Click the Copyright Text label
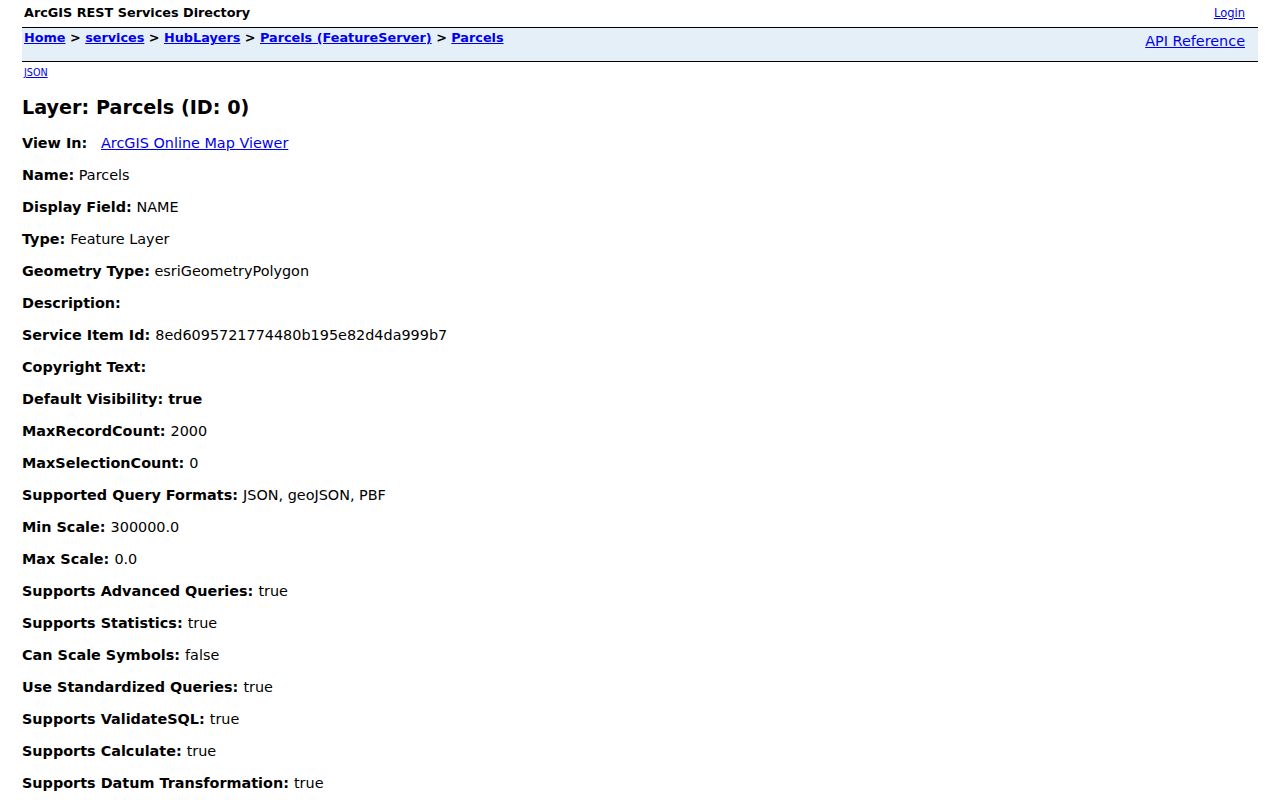Viewport: 1280px width, 800px height. click(x=84, y=367)
